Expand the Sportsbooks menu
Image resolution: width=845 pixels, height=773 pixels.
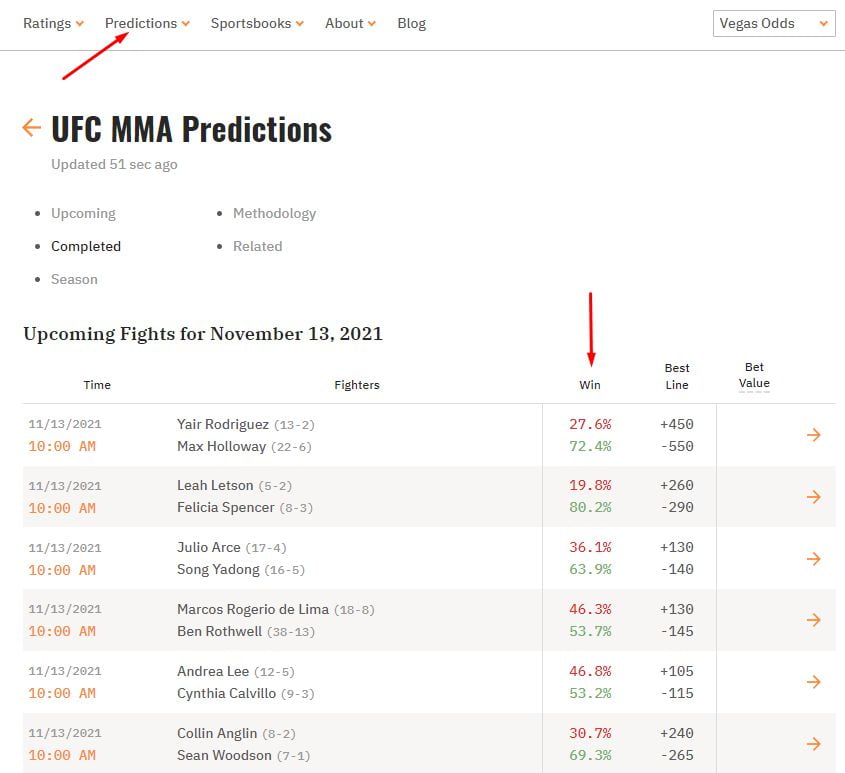(x=257, y=23)
